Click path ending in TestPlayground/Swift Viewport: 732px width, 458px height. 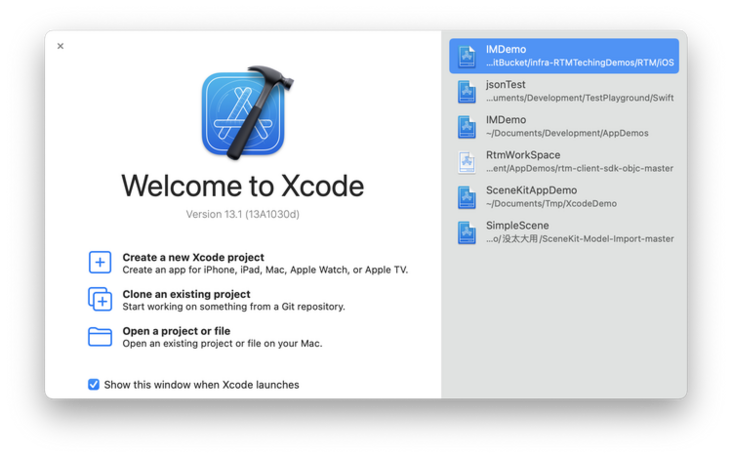(579, 98)
